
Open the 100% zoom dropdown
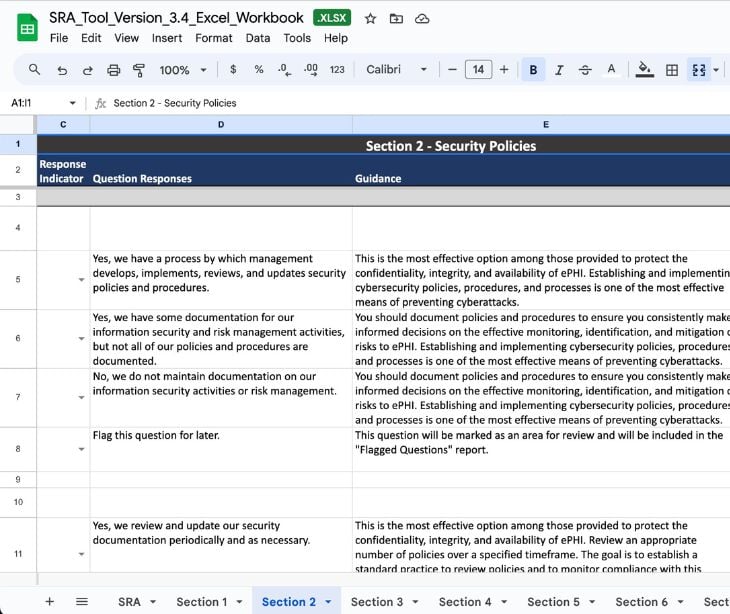(183, 70)
